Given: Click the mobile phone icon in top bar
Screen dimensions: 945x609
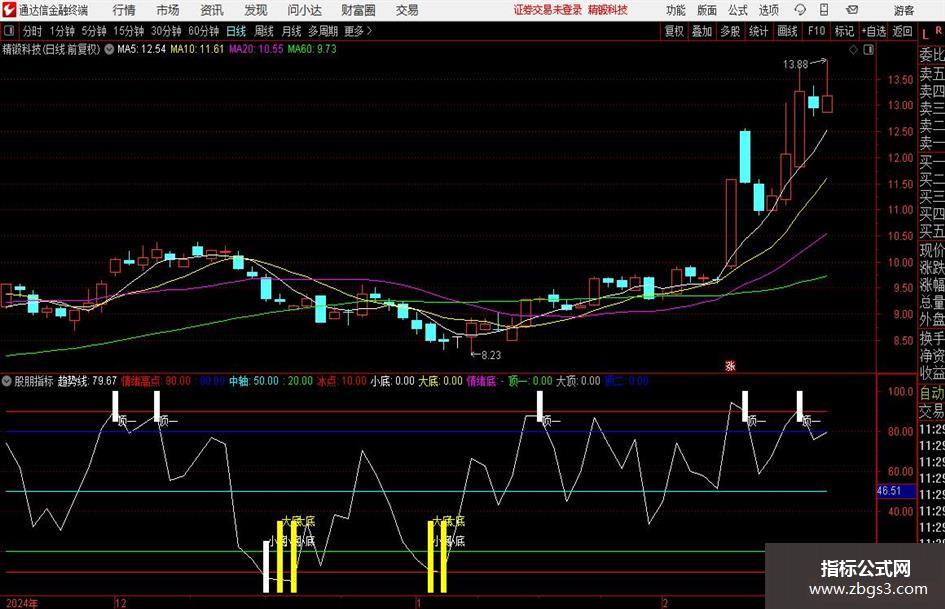Looking at the screenshot, I should click(x=824, y=10).
